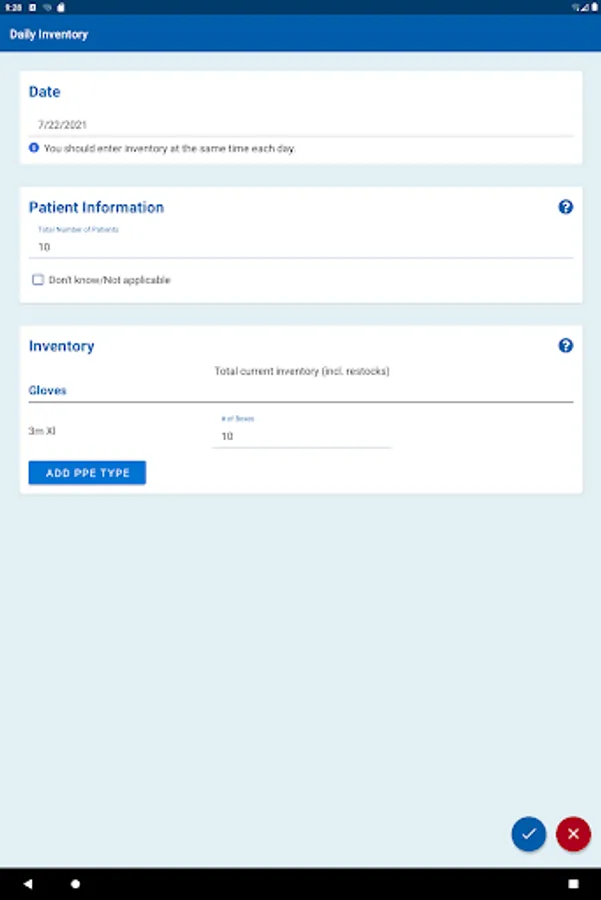Tap the Daily Inventory title bar text
Viewport: 601px width, 900px height.
(49, 34)
